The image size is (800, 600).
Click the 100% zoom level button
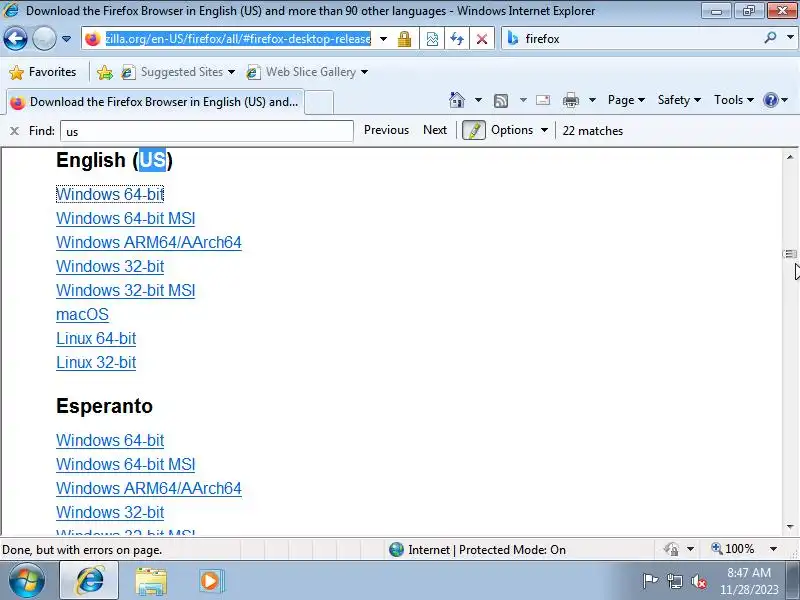click(733, 549)
